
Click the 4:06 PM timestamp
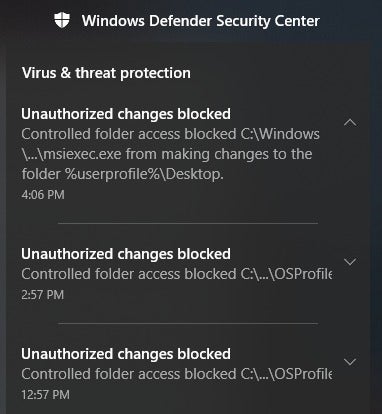[43, 194]
